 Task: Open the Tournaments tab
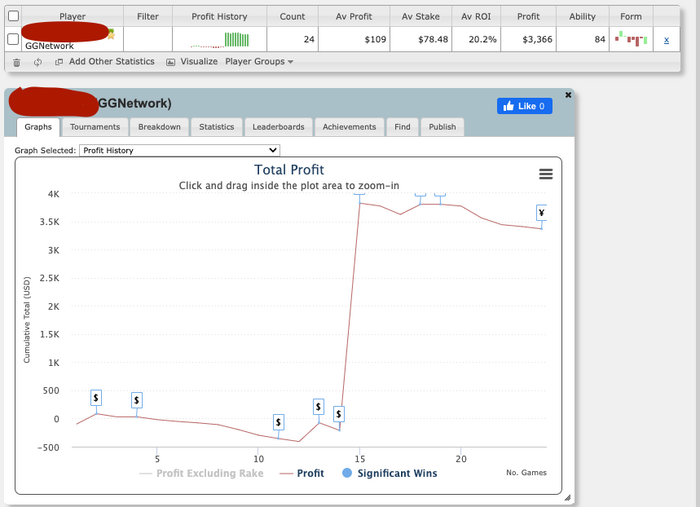(x=95, y=127)
